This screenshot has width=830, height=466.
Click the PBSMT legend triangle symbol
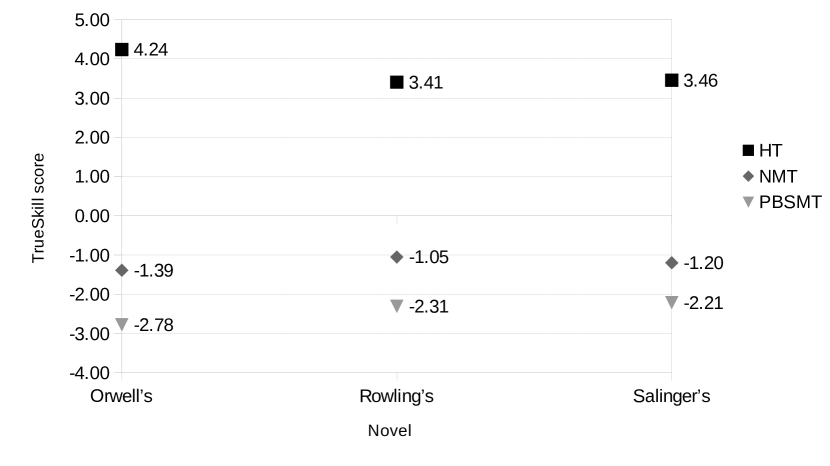click(747, 202)
